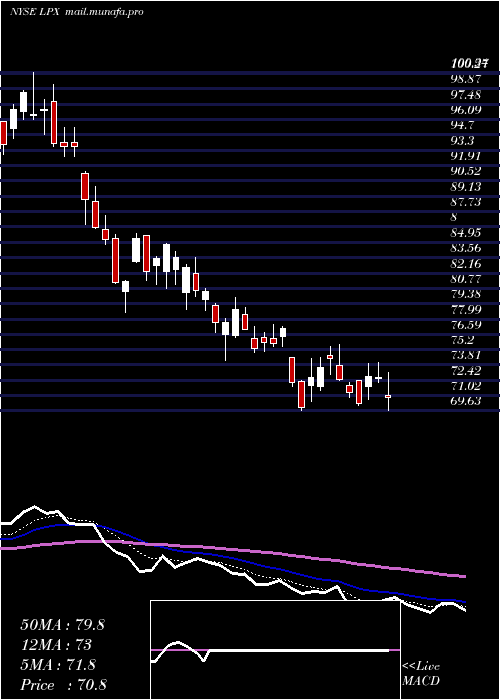This screenshot has width=500, height=700.
Task: Click the 5MA : 71.8 readout
Action: pos(58,665)
